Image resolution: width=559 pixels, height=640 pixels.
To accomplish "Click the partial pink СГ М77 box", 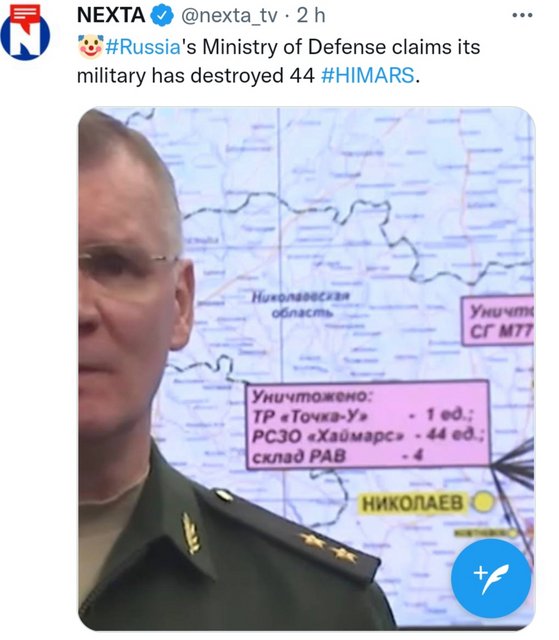I will click(x=498, y=321).
